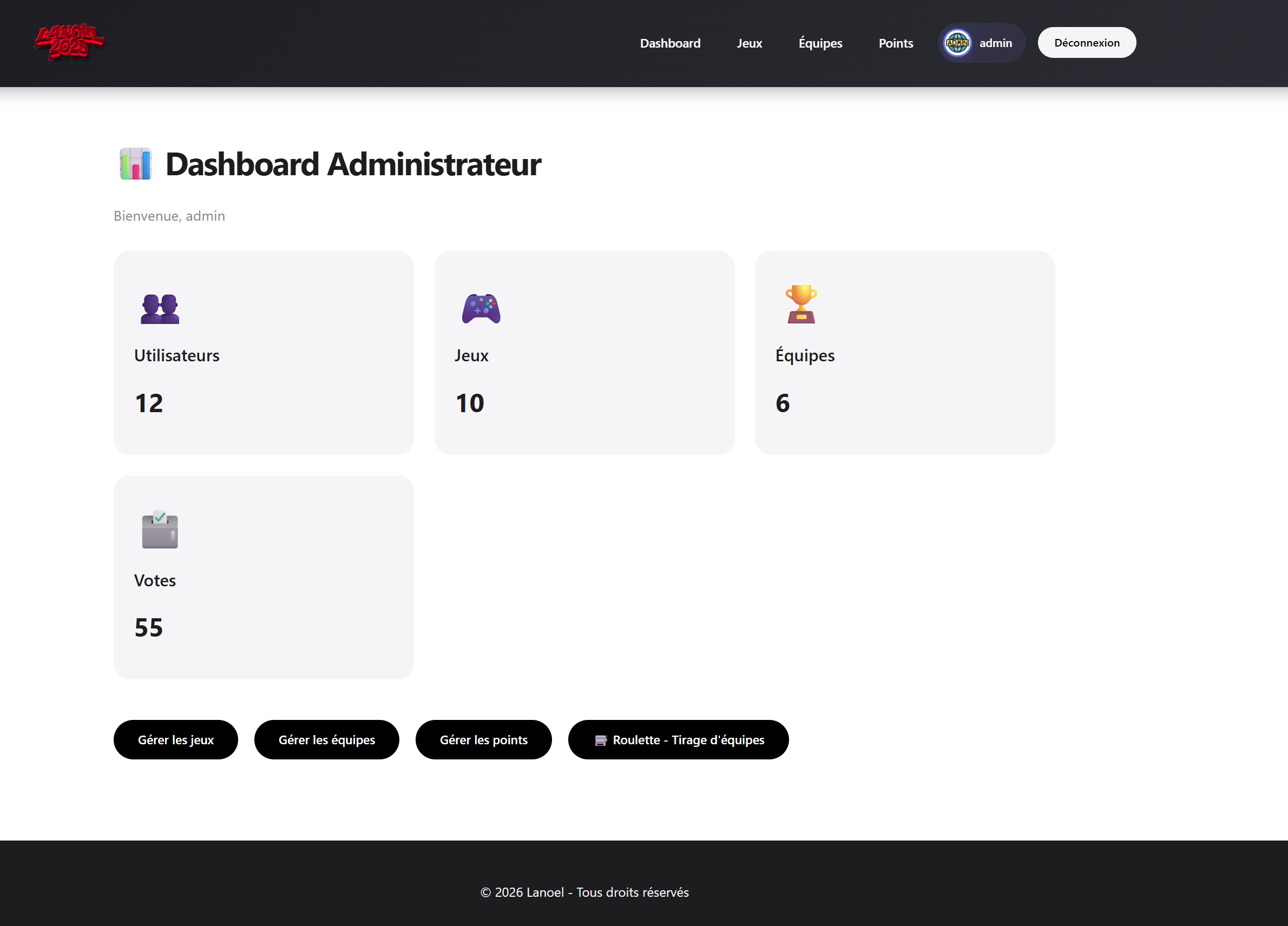This screenshot has width=1288, height=926.
Task: Click Gérer les points button
Action: pos(484,740)
